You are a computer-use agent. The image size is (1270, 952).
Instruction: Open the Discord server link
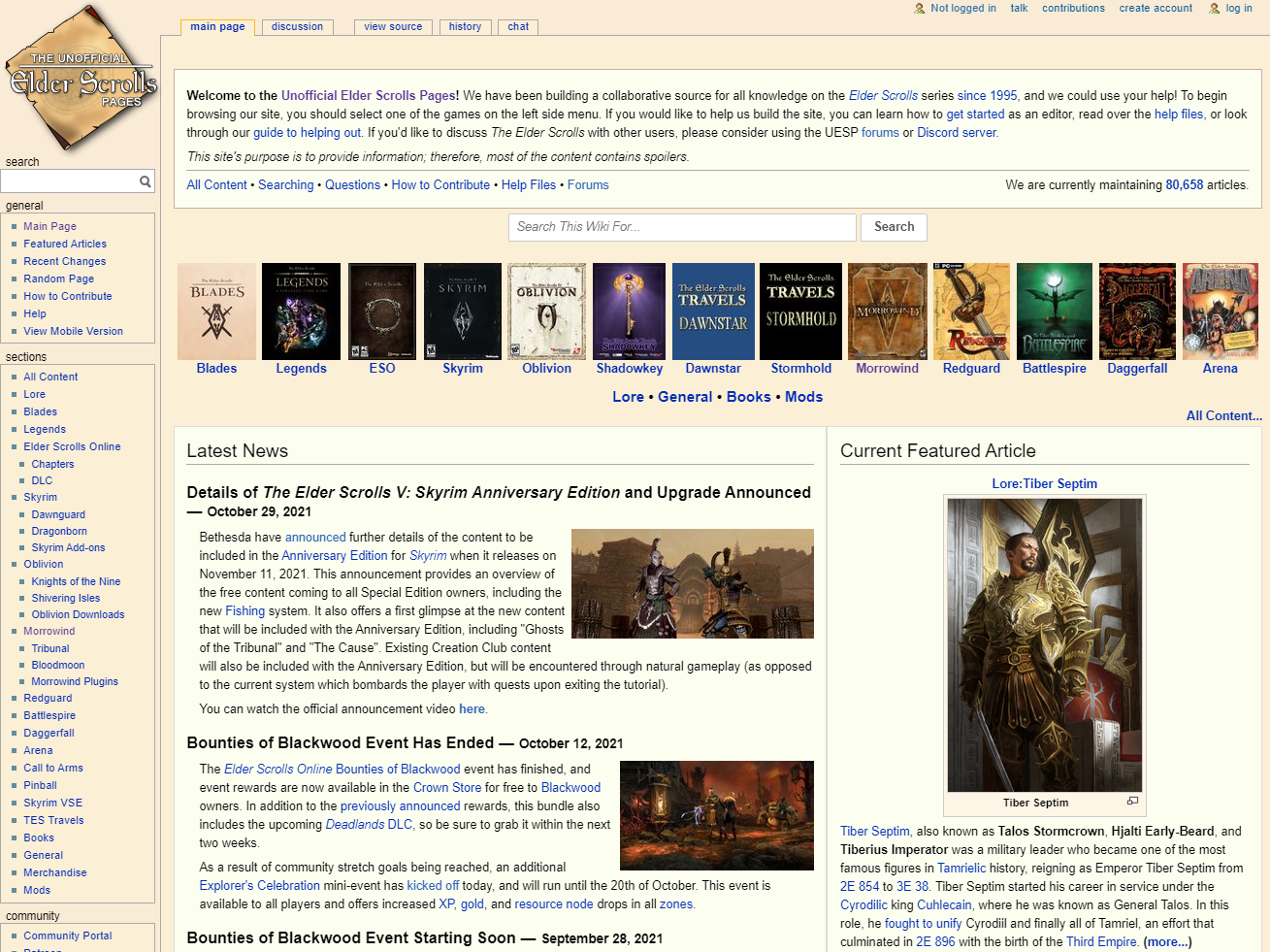point(957,133)
